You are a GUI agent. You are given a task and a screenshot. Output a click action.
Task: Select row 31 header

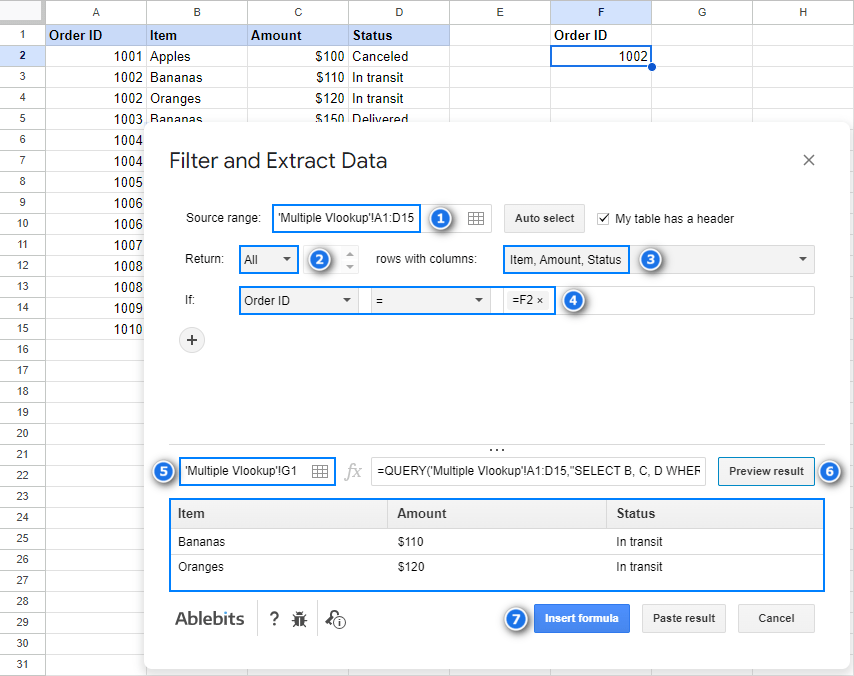click(22, 664)
